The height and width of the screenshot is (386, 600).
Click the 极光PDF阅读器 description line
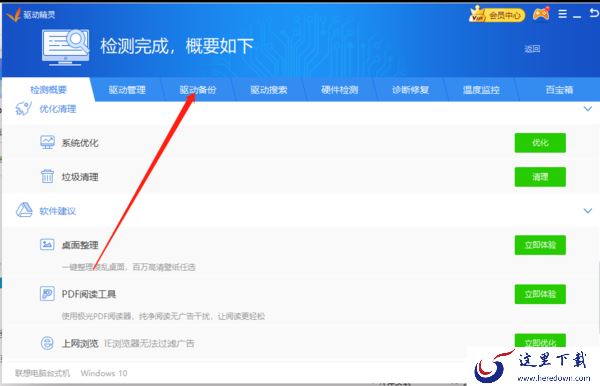(163, 316)
